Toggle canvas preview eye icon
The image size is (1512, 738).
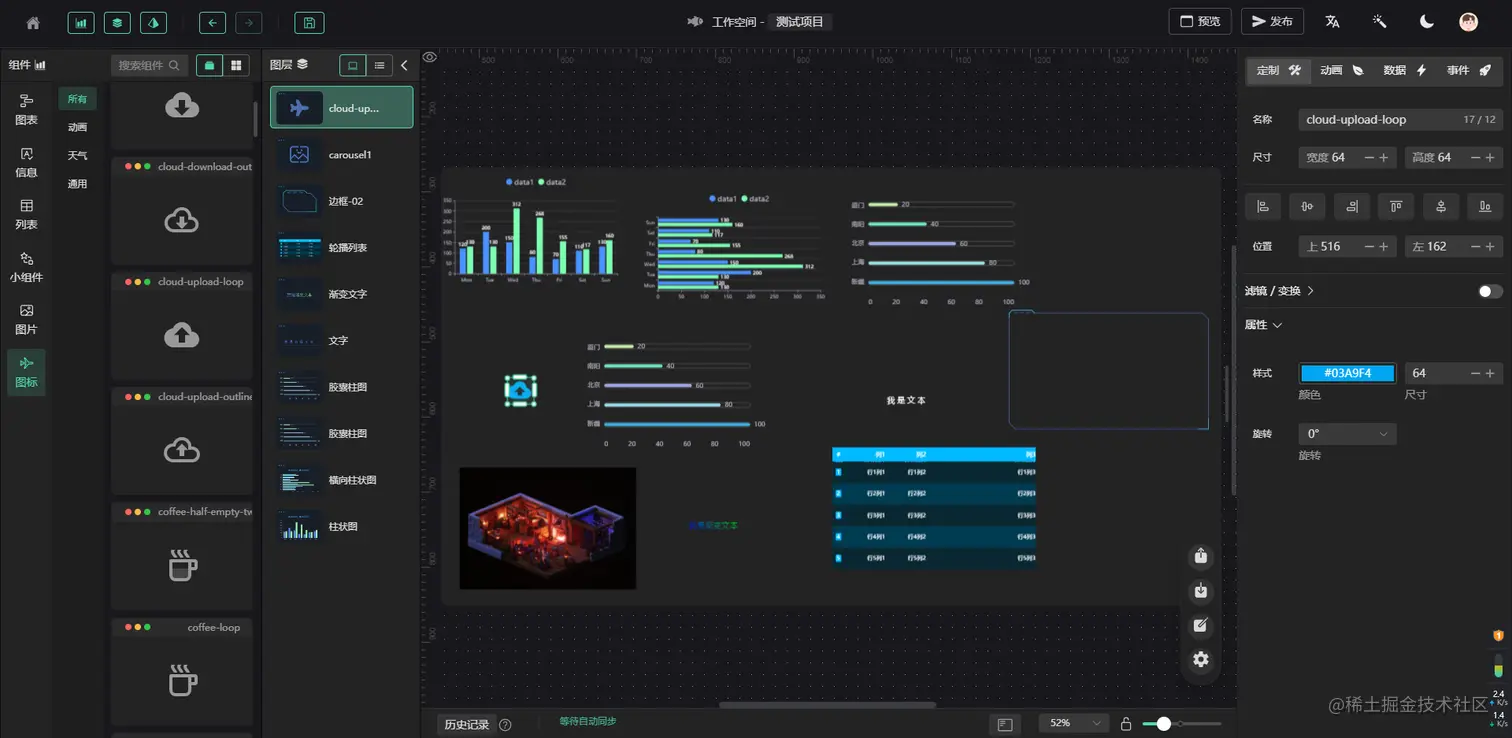click(430, 57)
